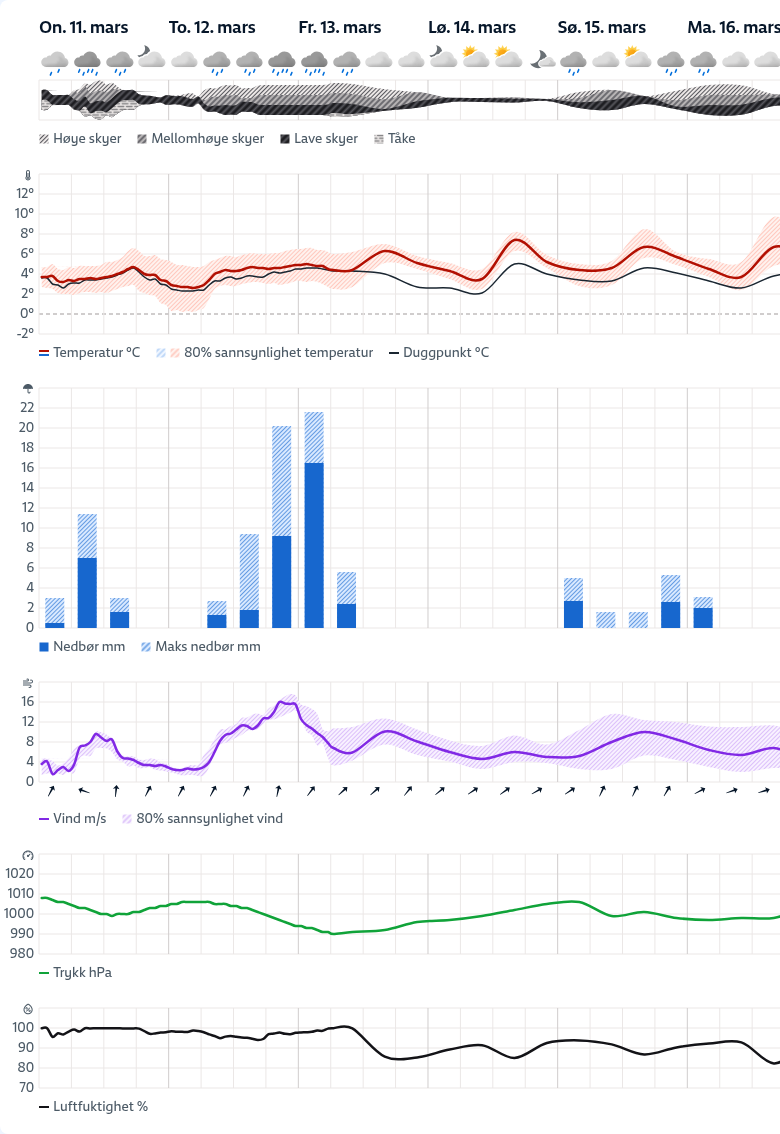Toggle Duggpunkt °C legend entry
Screen dimensions: 780x1134
[x=438, y=353]
